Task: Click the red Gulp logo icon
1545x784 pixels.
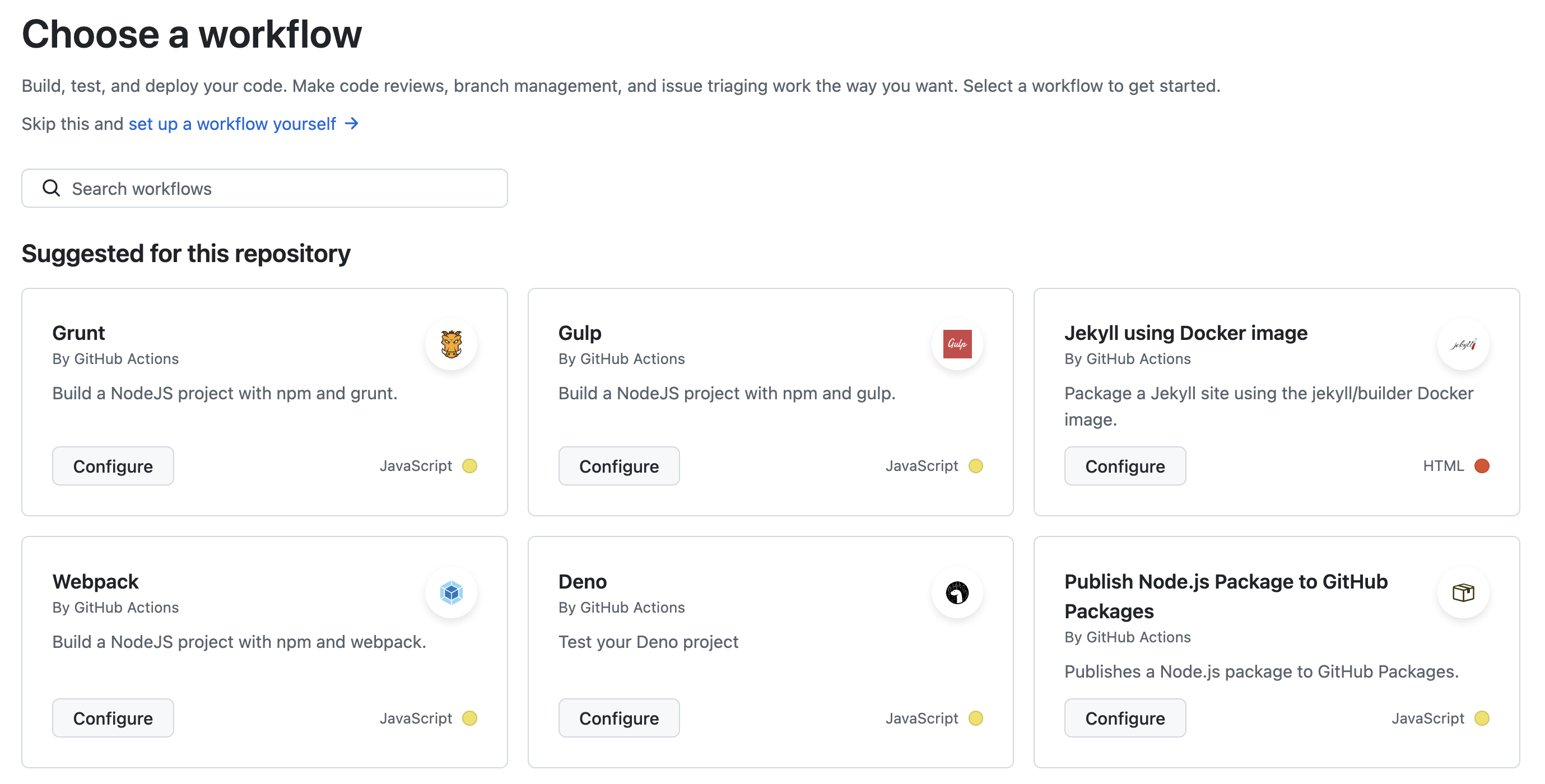Action: pos(957,344)
